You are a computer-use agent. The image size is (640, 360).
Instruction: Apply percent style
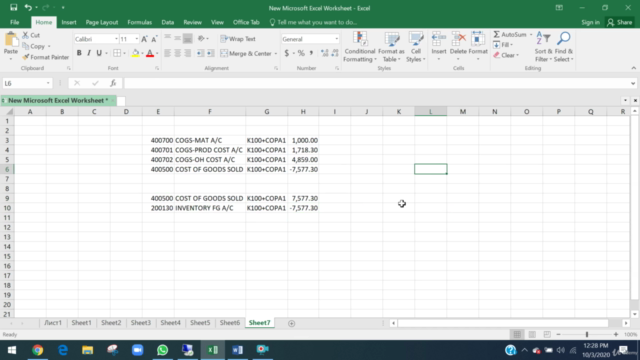tap(301, 53)
